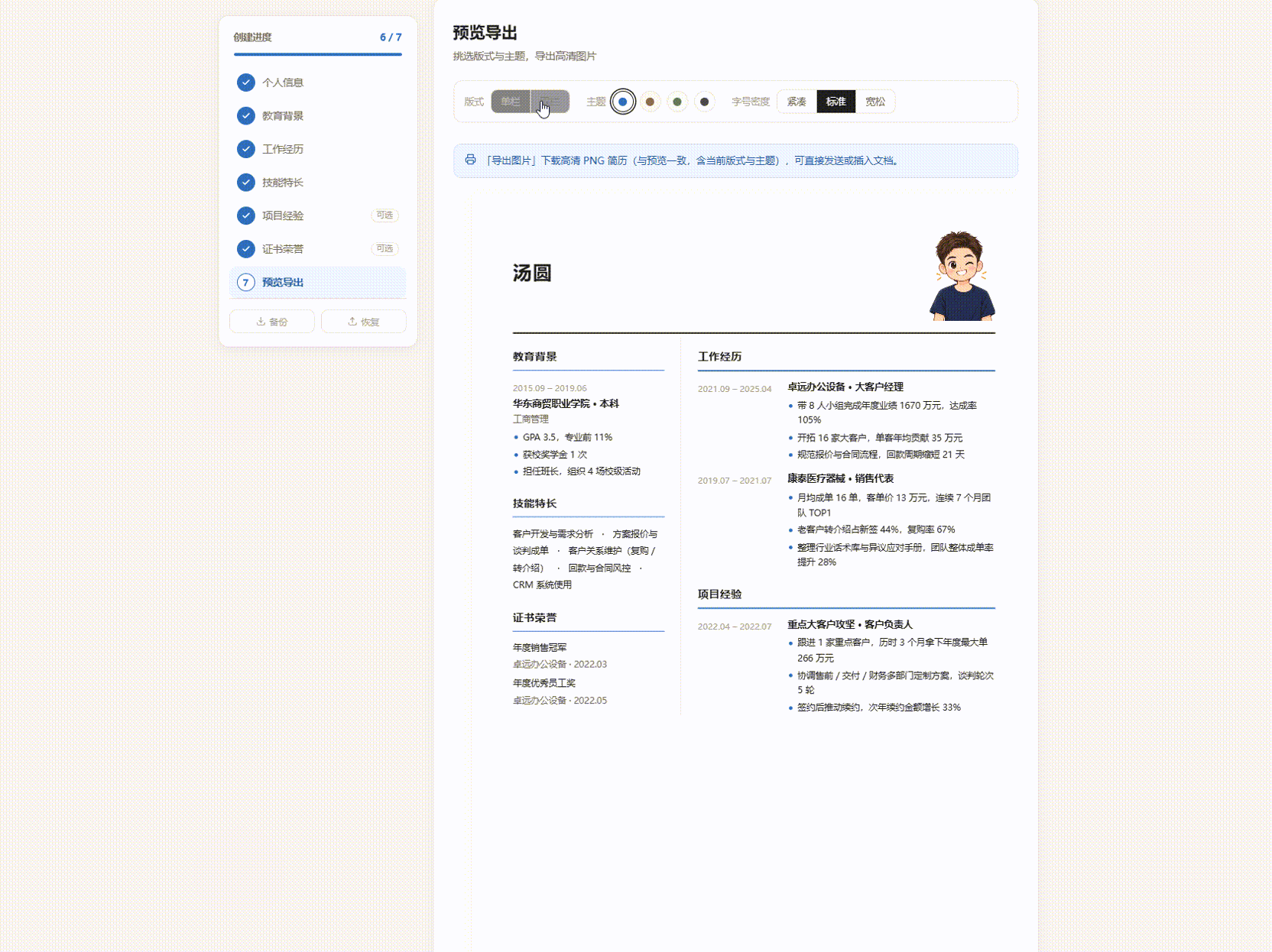The width and height of the screenshot is (1272, 952).
Task: Click the 工作经历 heading in the resume preview
Action: click(x=720, y=357)
